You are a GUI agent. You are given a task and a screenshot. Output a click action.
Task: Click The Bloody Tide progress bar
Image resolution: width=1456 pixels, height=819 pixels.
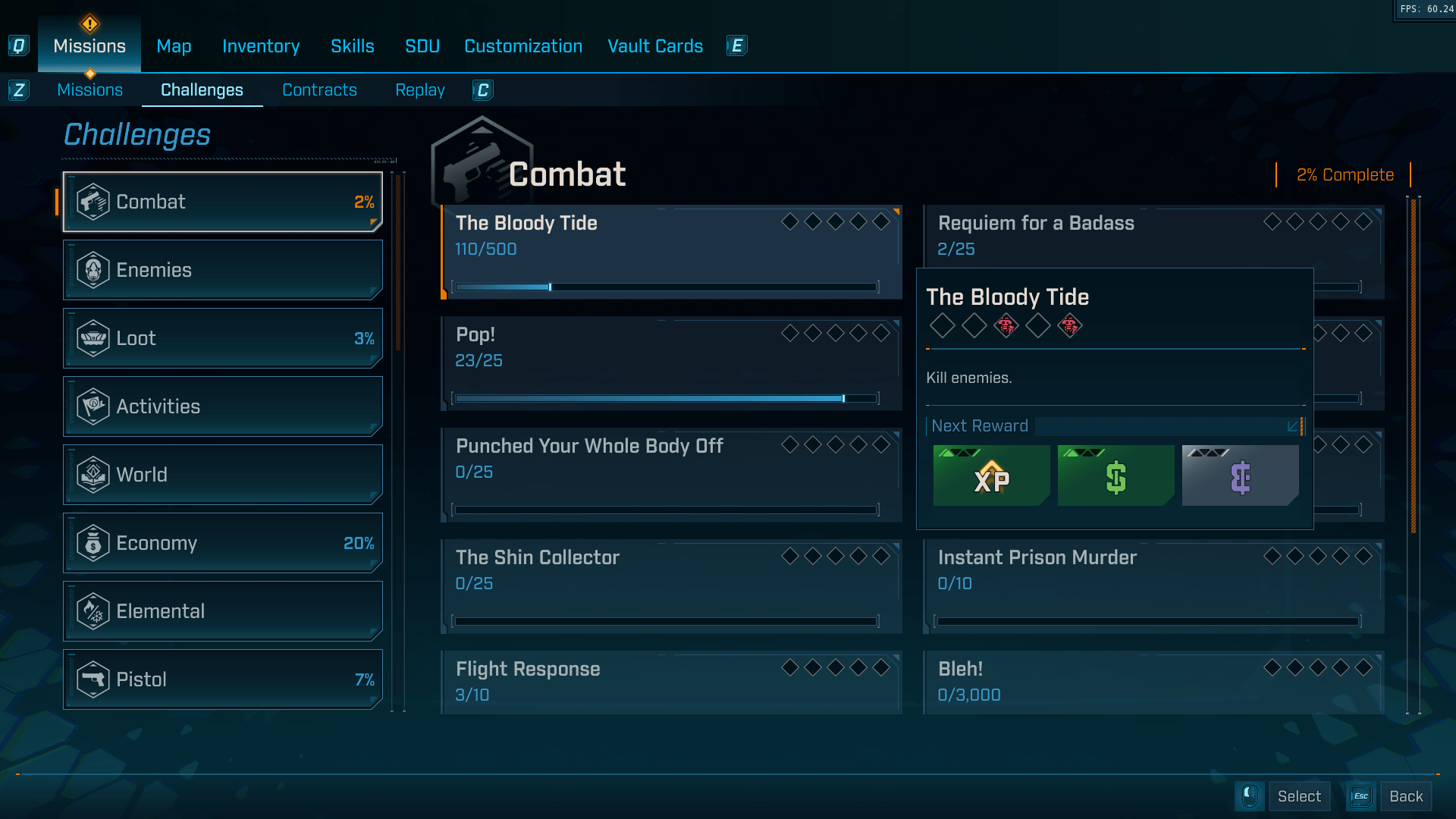click(666, 287)
